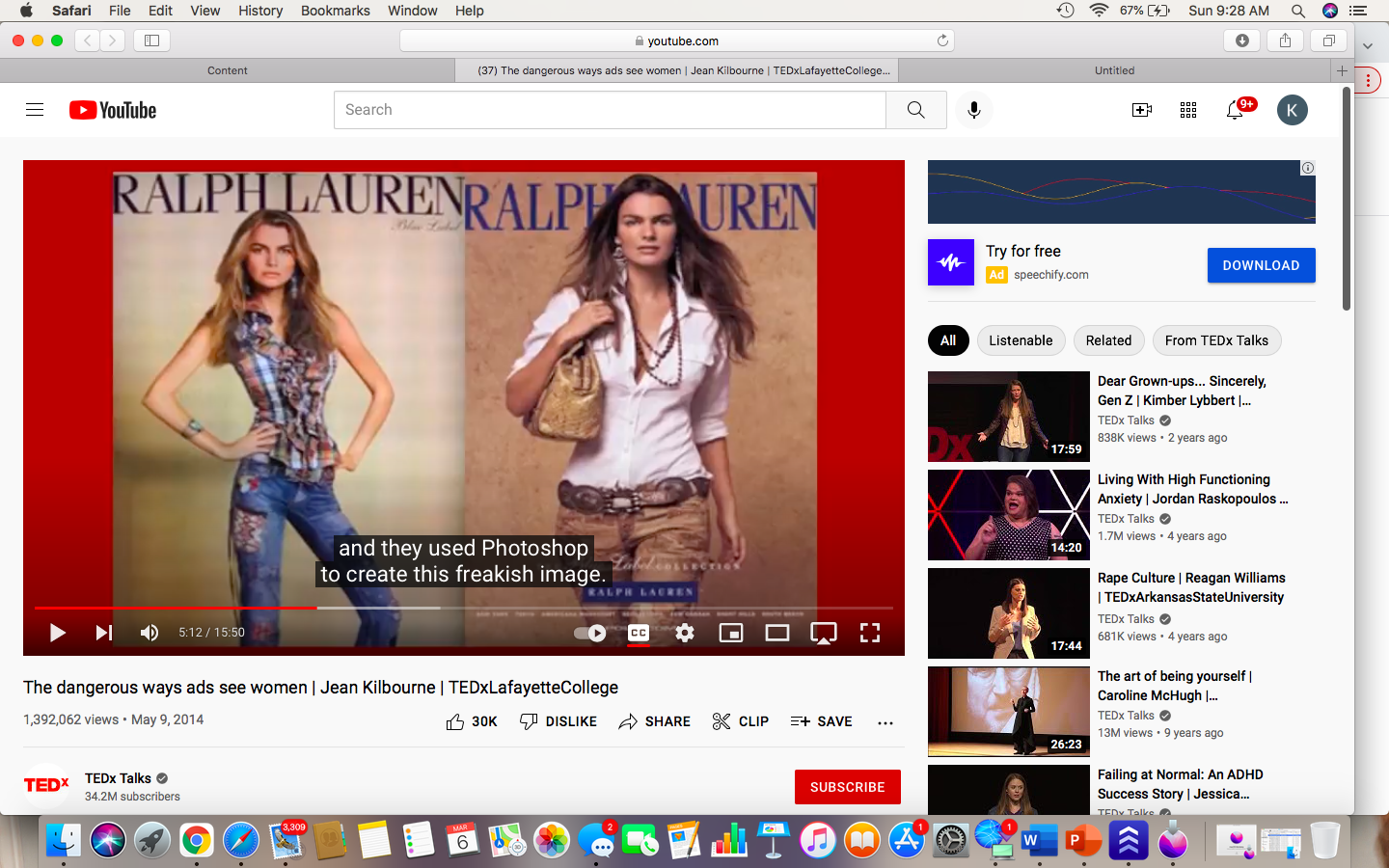Click the Speechify ad logo
Image resolution: width=1389 pixels, height=868 pixels.
(951, 262)
